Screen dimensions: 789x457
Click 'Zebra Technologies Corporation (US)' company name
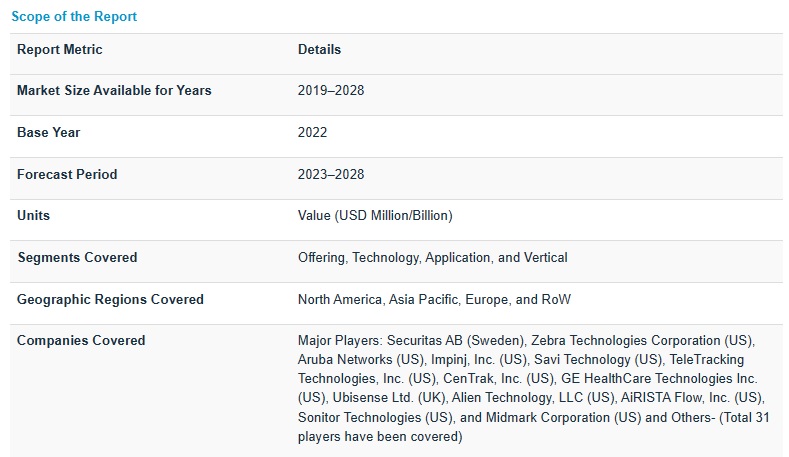(642, 341)
